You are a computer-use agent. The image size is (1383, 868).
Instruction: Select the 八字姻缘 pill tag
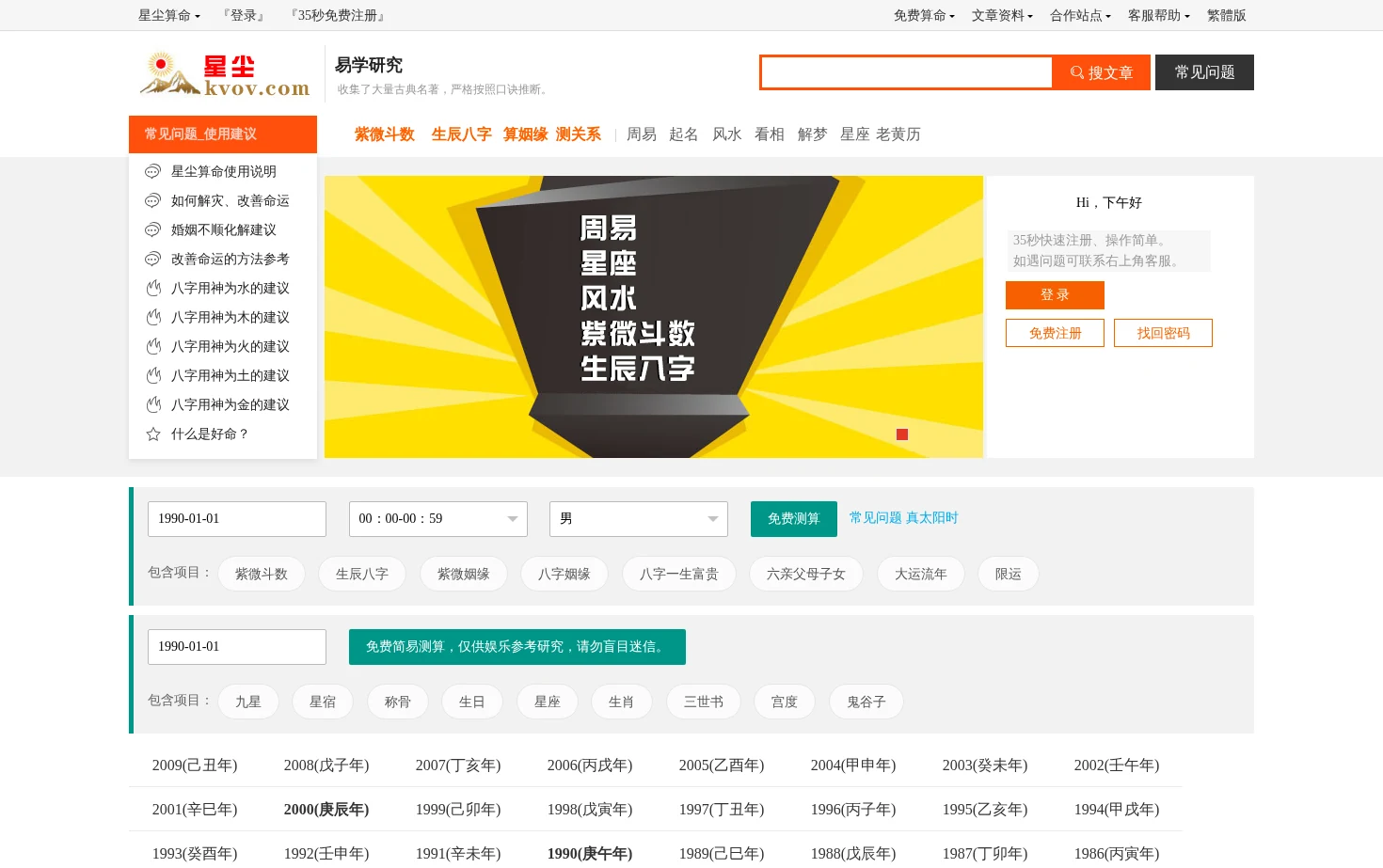tap(564, 574)
